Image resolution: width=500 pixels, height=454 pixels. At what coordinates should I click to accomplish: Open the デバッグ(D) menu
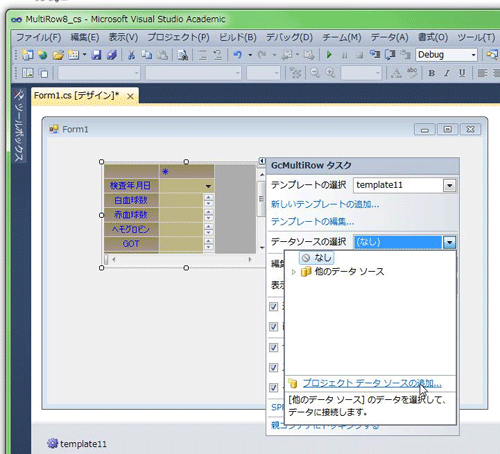click(x=289, y=37)
